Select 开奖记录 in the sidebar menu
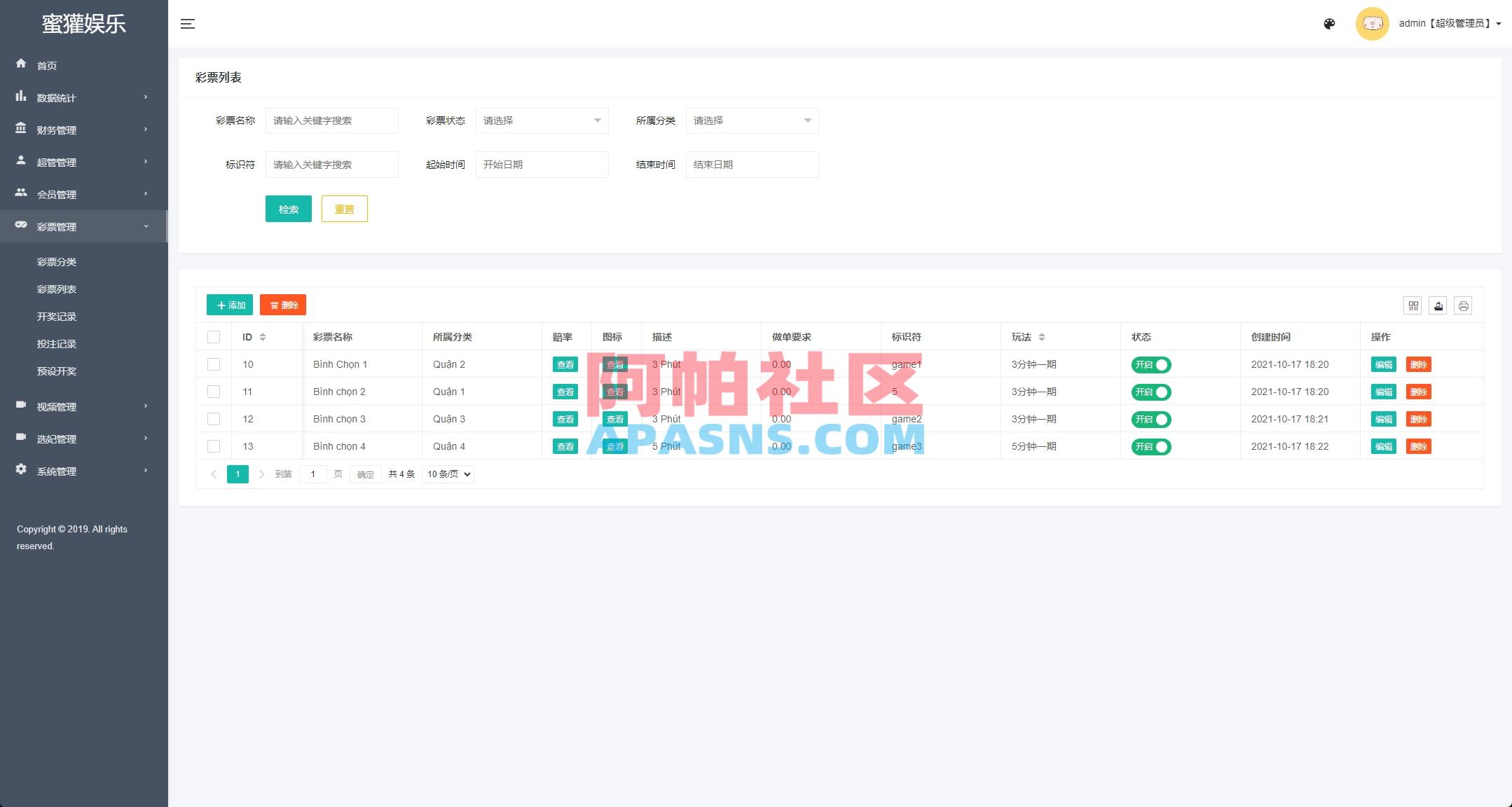The width and height of the screenshot is (1512, 807). pyautogui.click(x=57, y=316)
